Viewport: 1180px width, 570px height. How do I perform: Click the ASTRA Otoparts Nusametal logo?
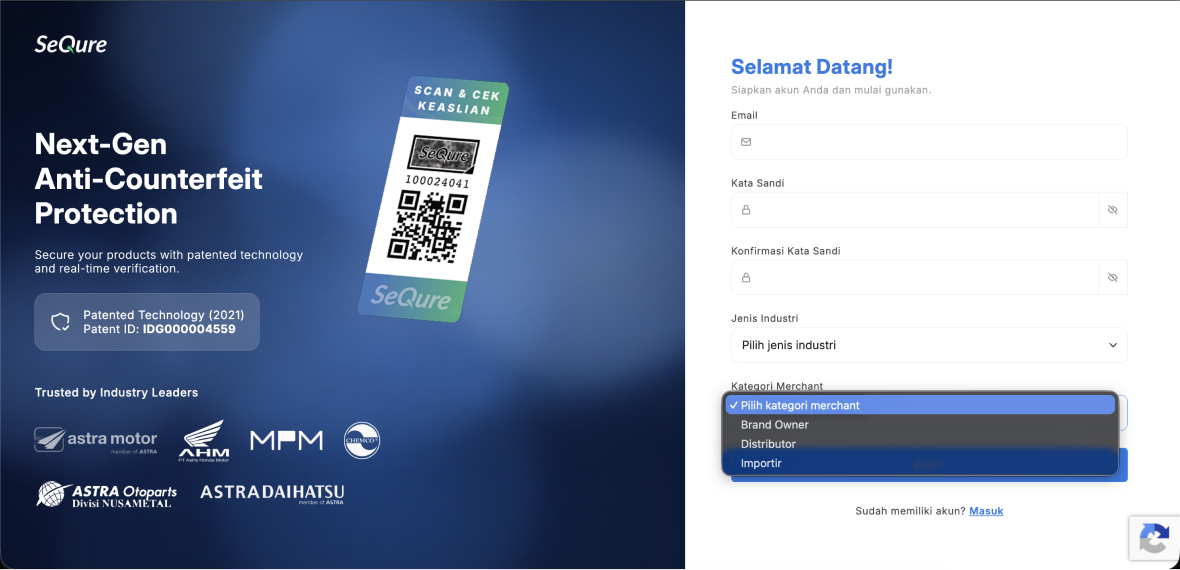coord(107,494)
